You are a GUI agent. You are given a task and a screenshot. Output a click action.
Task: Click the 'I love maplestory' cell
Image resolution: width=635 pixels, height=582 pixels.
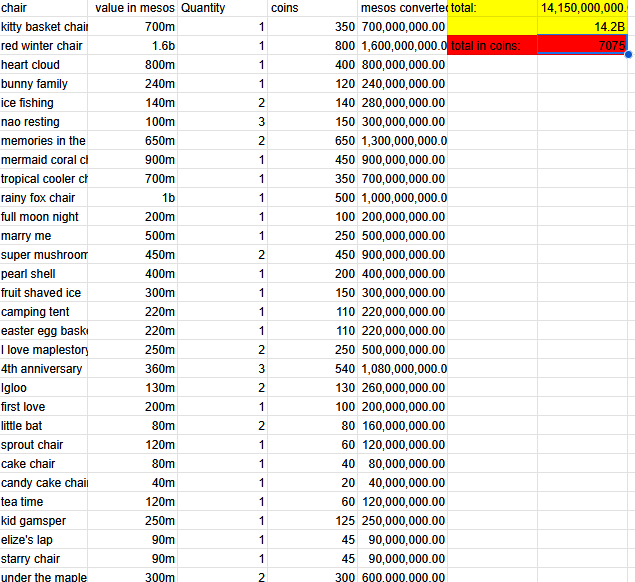[x=44, y=350]
